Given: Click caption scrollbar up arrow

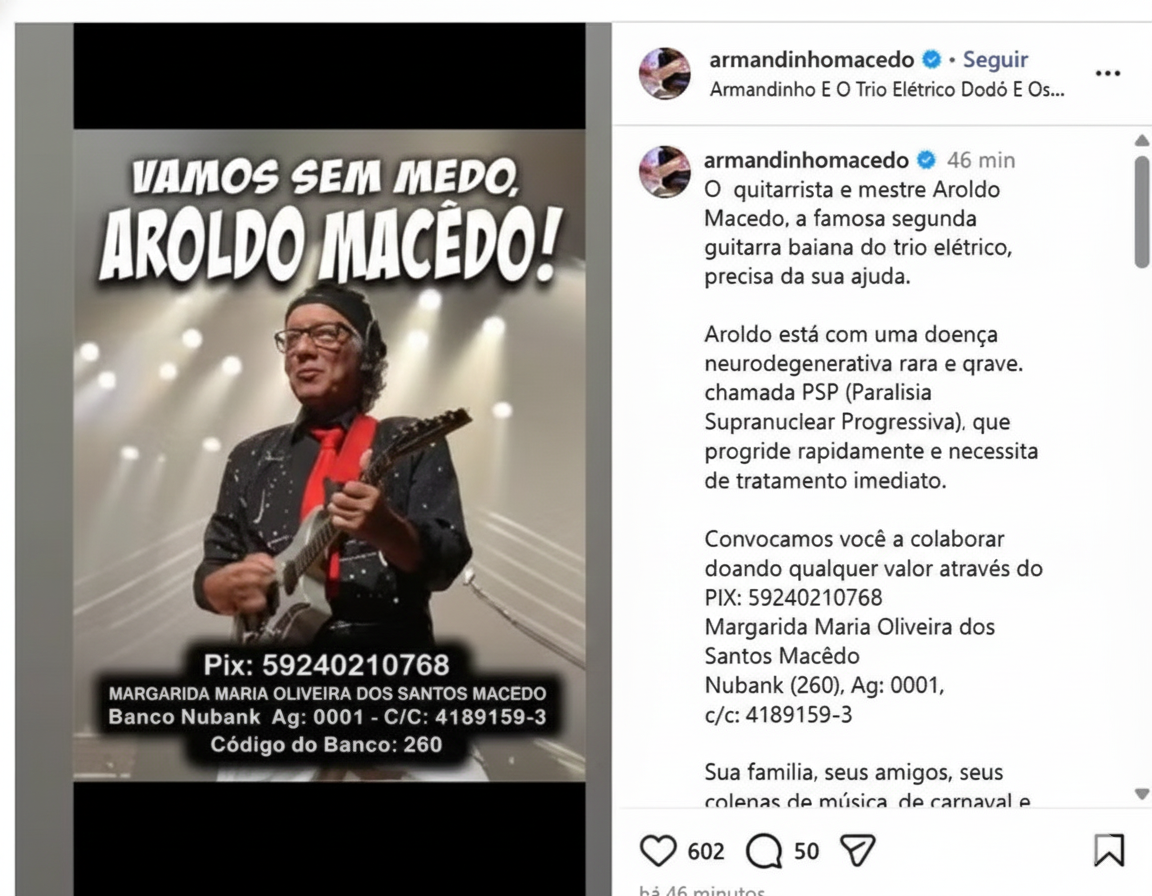Looking at the screenshot, I should click(1142, 140).
